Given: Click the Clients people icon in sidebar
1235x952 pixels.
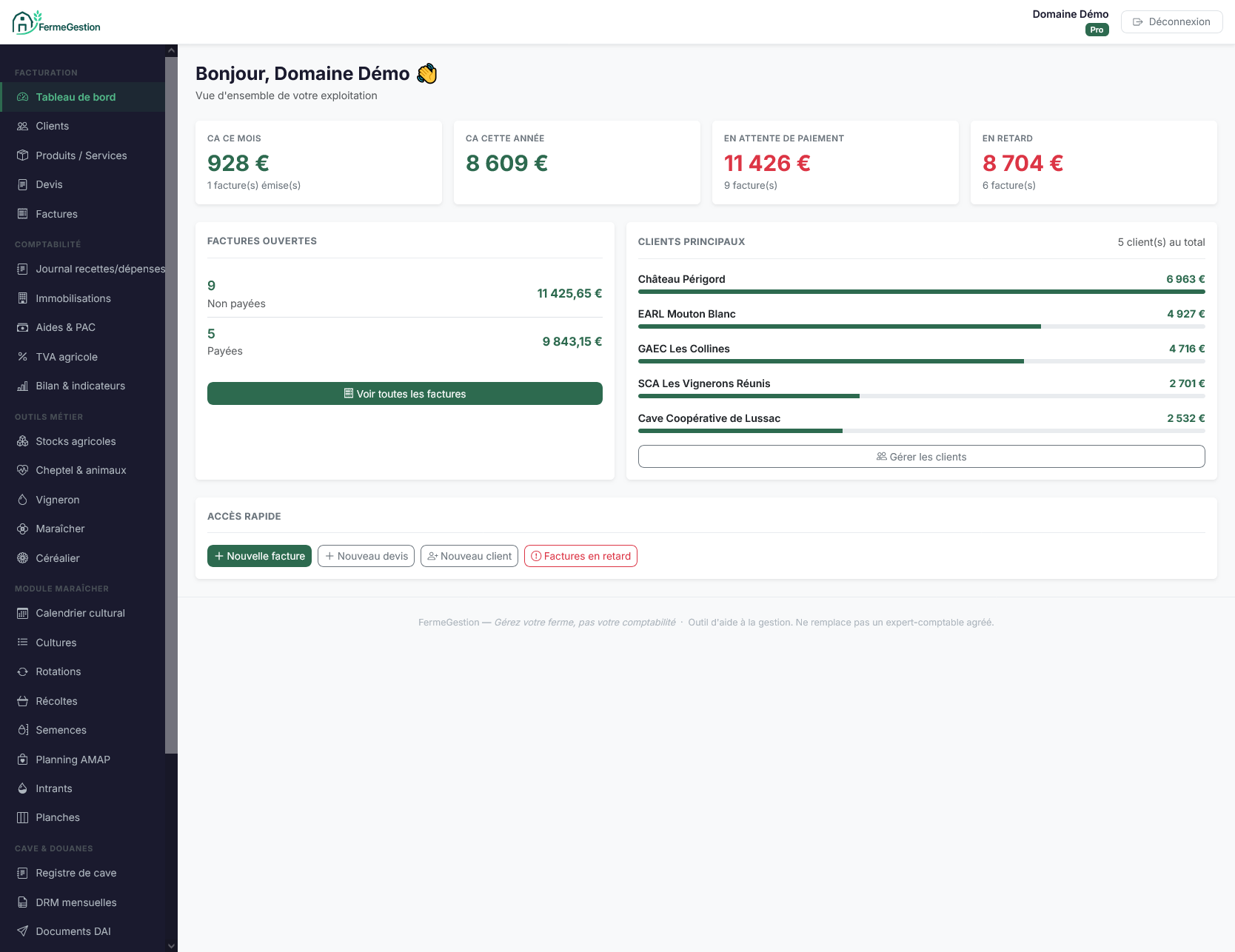Looking at the screenshot, I should point(22,126).
